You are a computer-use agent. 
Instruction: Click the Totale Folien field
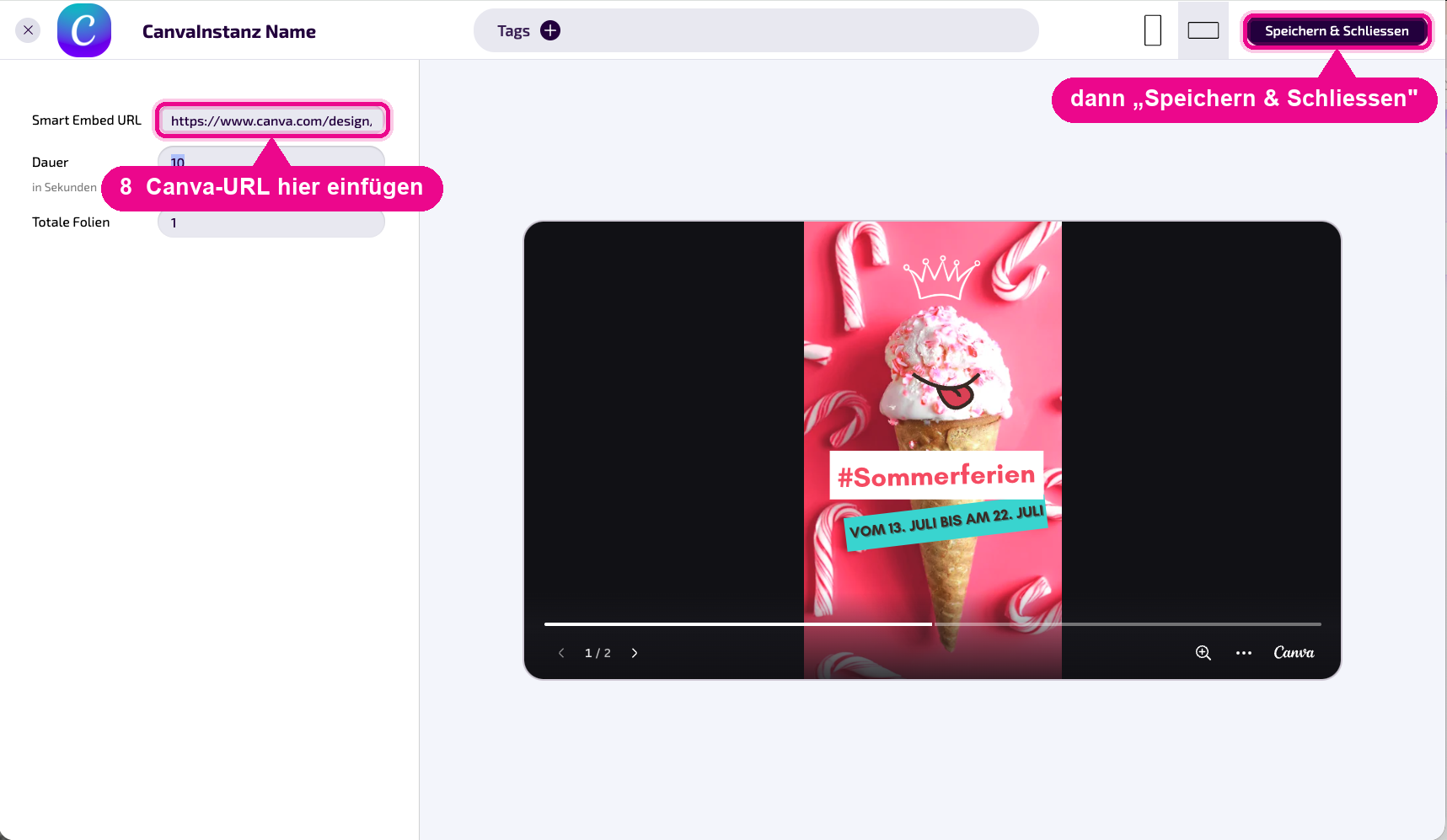coord(271,223)
